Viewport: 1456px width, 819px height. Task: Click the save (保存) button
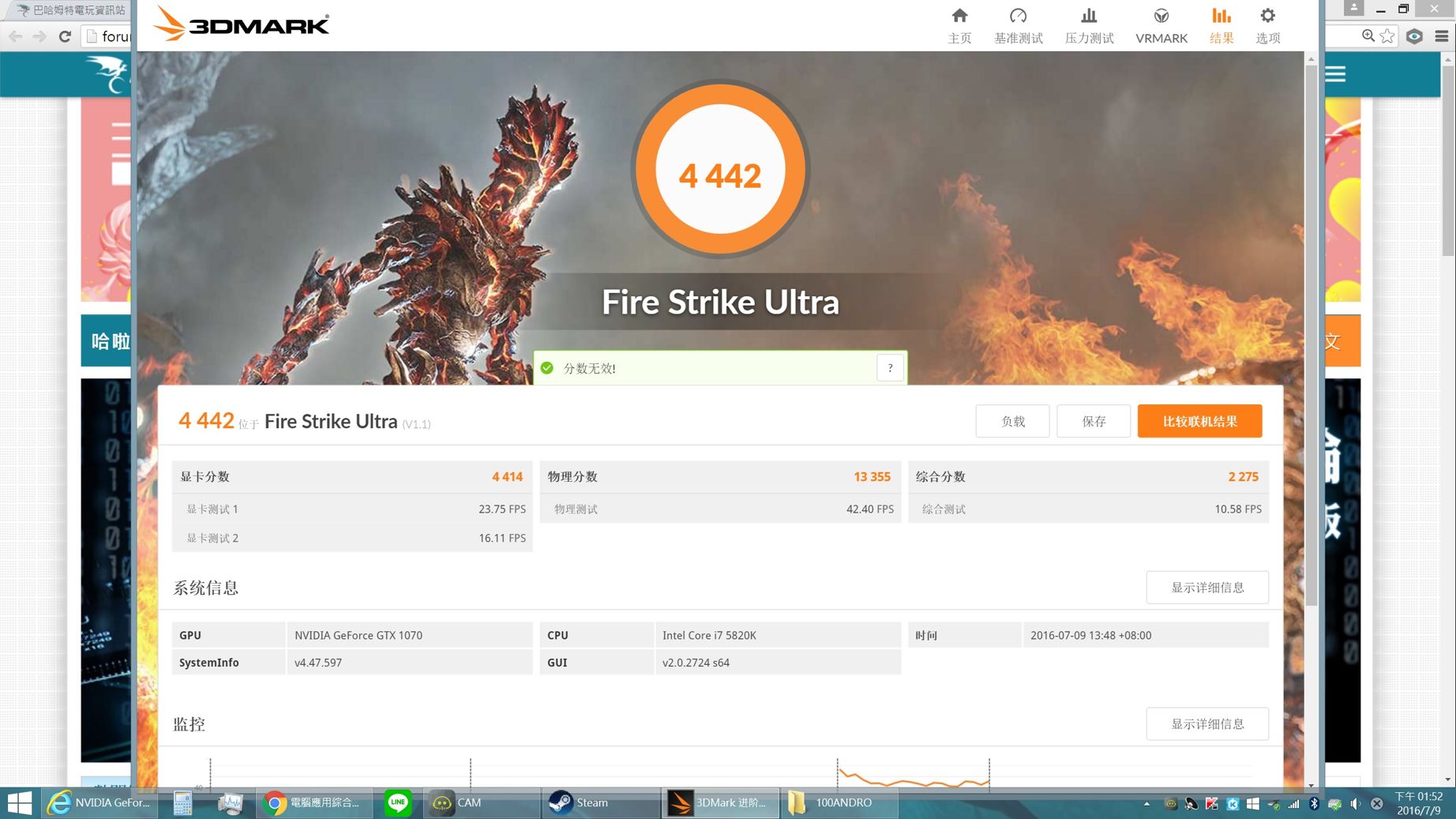pos(1093,422)
